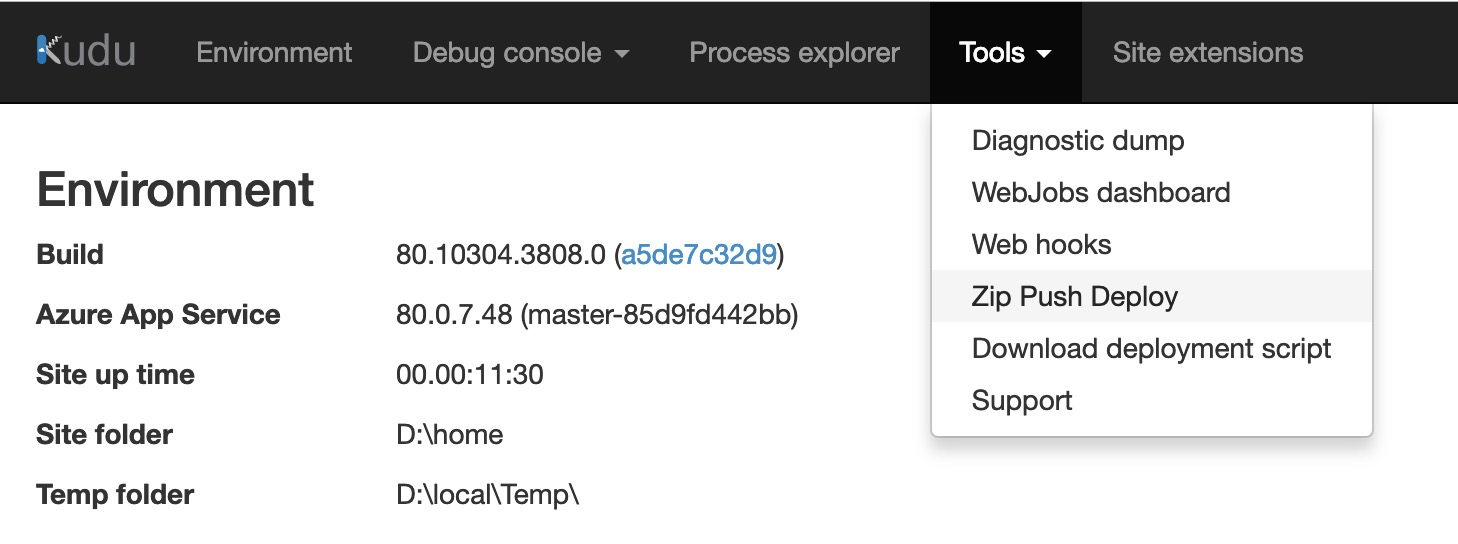Viewport: 1458px width, 544px height.
Task: Open the Site extensions page
Action: click(1207, 52)
